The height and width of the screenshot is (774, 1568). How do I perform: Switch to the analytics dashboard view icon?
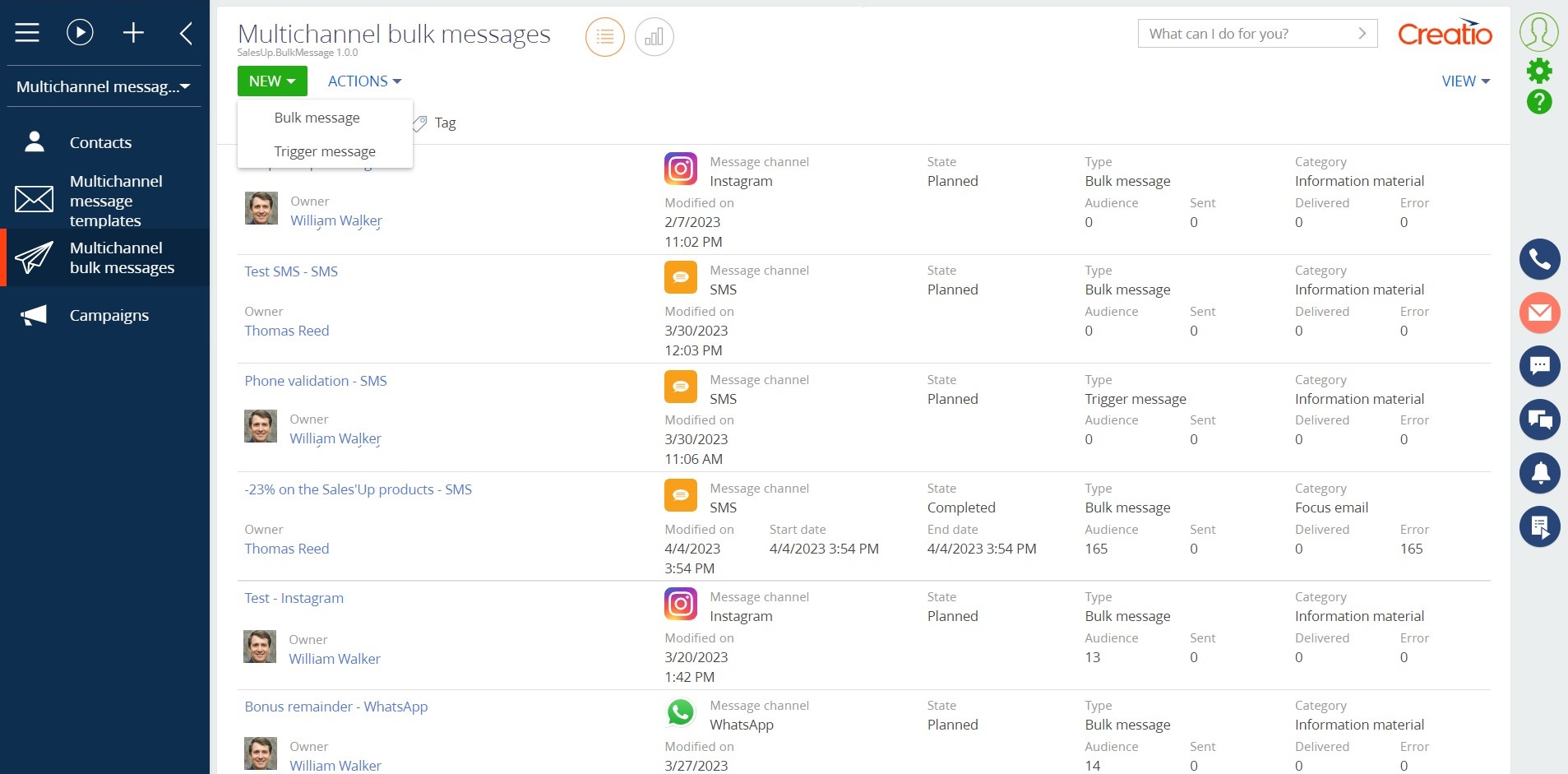[x=653, y=36]
